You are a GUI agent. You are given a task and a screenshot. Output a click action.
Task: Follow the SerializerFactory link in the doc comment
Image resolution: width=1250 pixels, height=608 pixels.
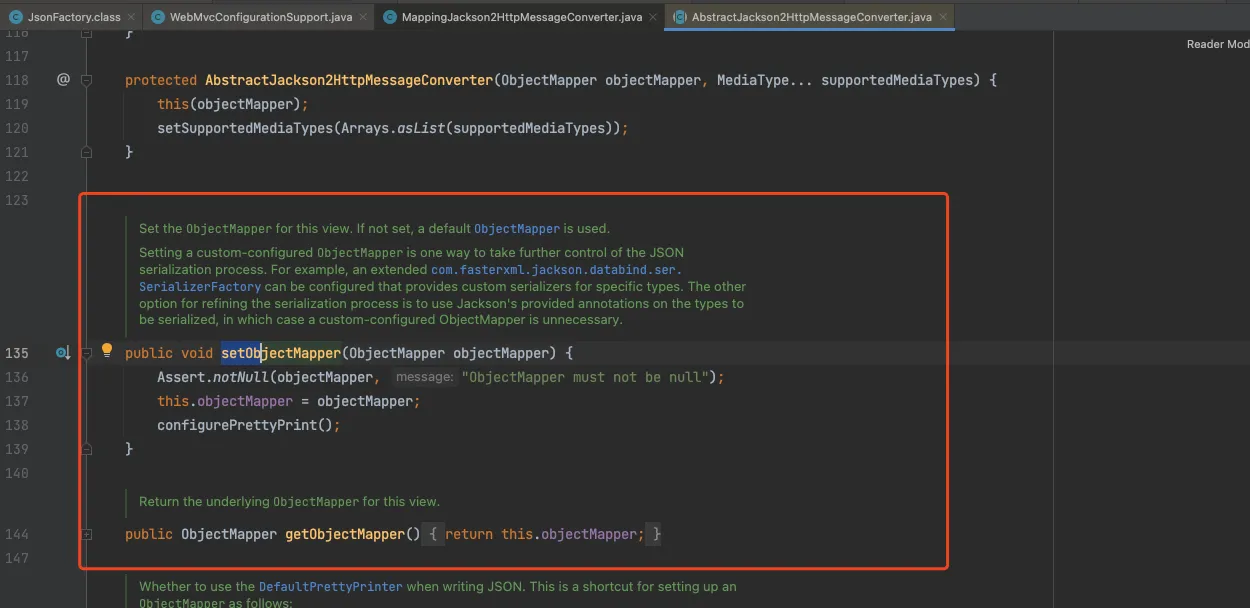200,287
